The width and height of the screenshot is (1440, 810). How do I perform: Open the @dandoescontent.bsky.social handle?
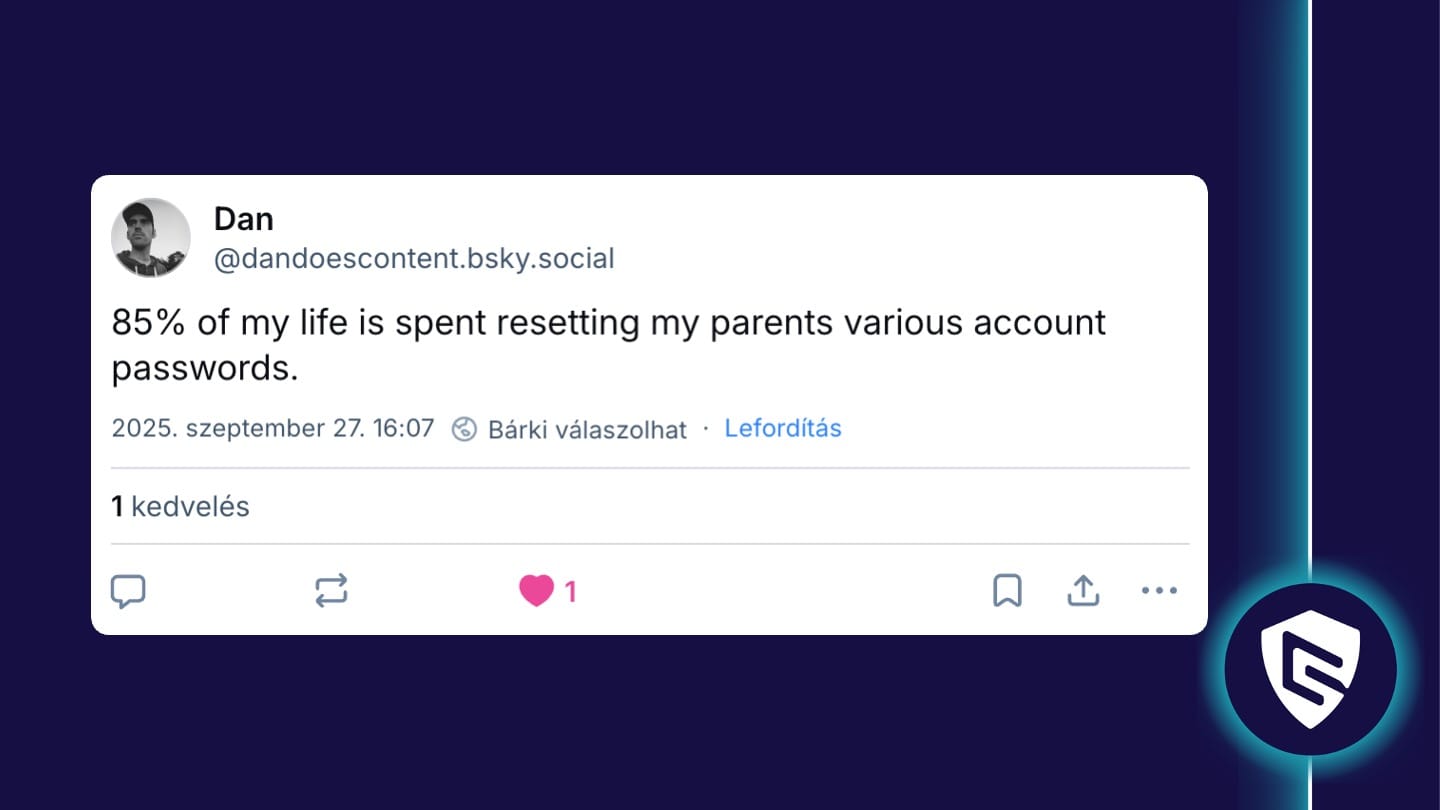[x=414, y=259]
